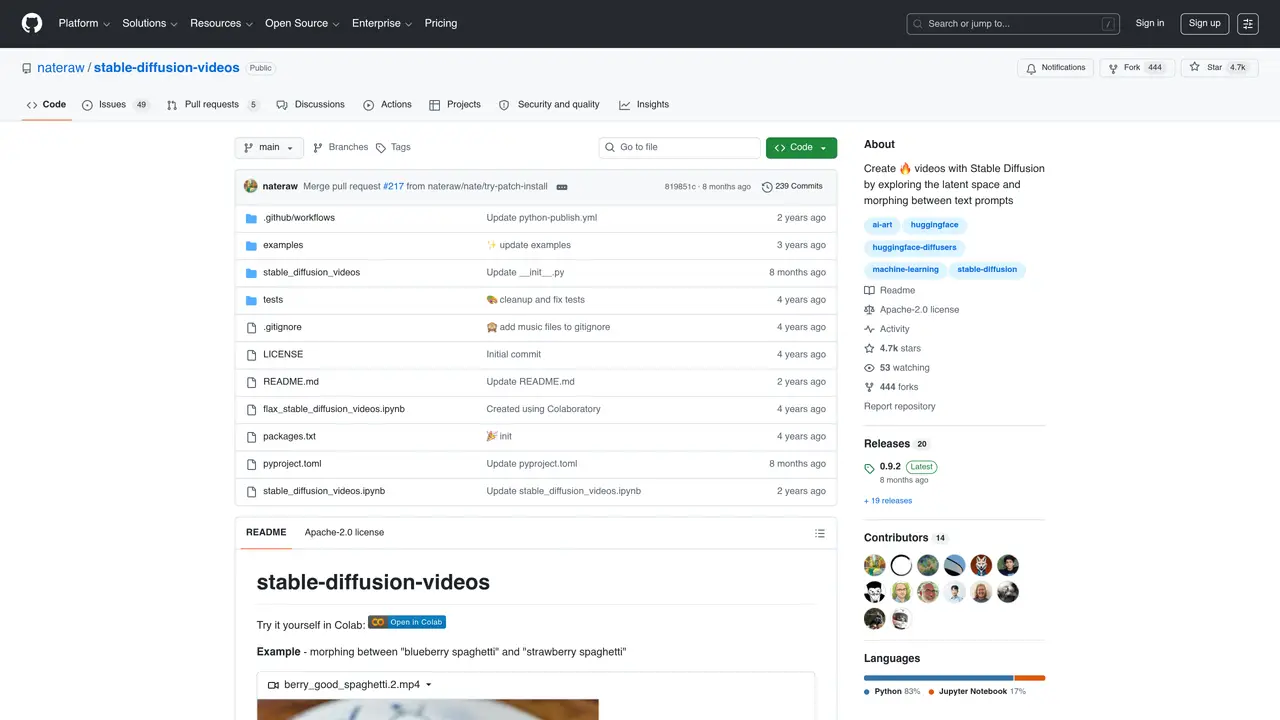This screenshot has height=720, width=1280.
Task: Click the Notifications bell button
Action: pyautogui.click(x=1055, y=68)
